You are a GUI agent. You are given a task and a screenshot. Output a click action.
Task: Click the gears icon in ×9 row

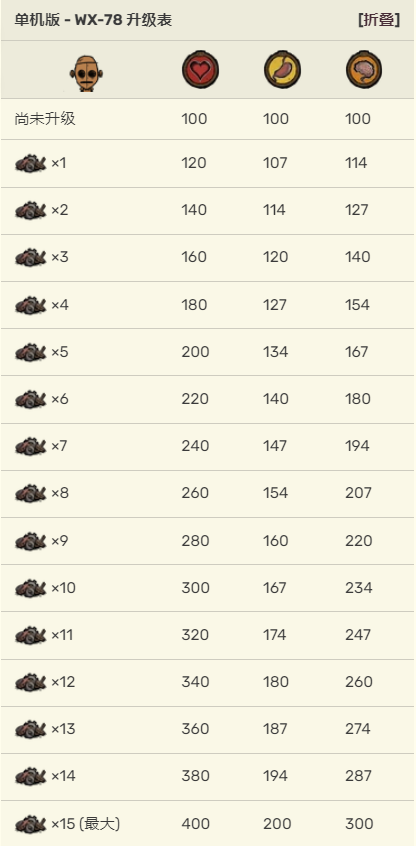click(x=31, y=541)
